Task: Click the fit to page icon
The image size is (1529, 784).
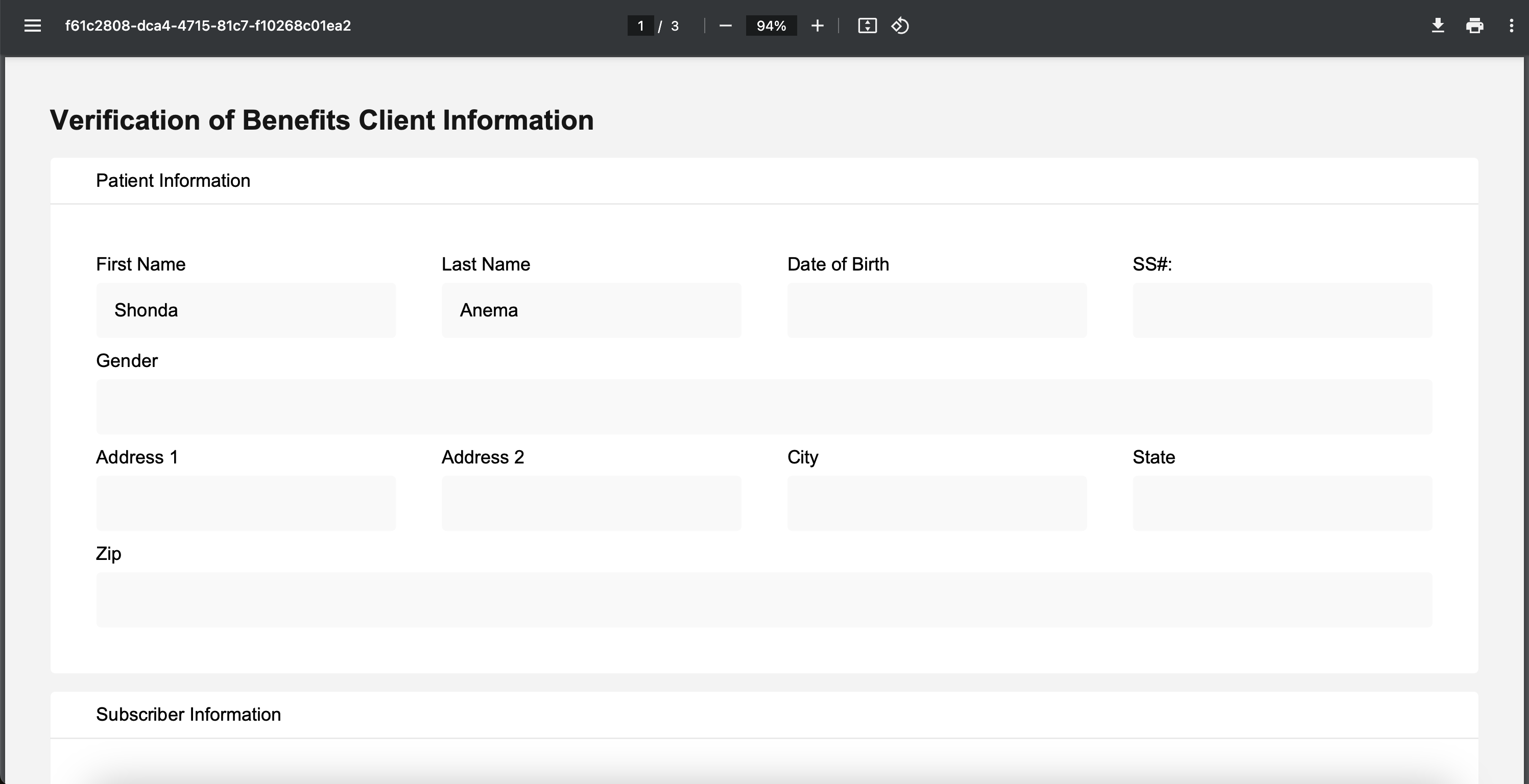Action: coord(867,26)
